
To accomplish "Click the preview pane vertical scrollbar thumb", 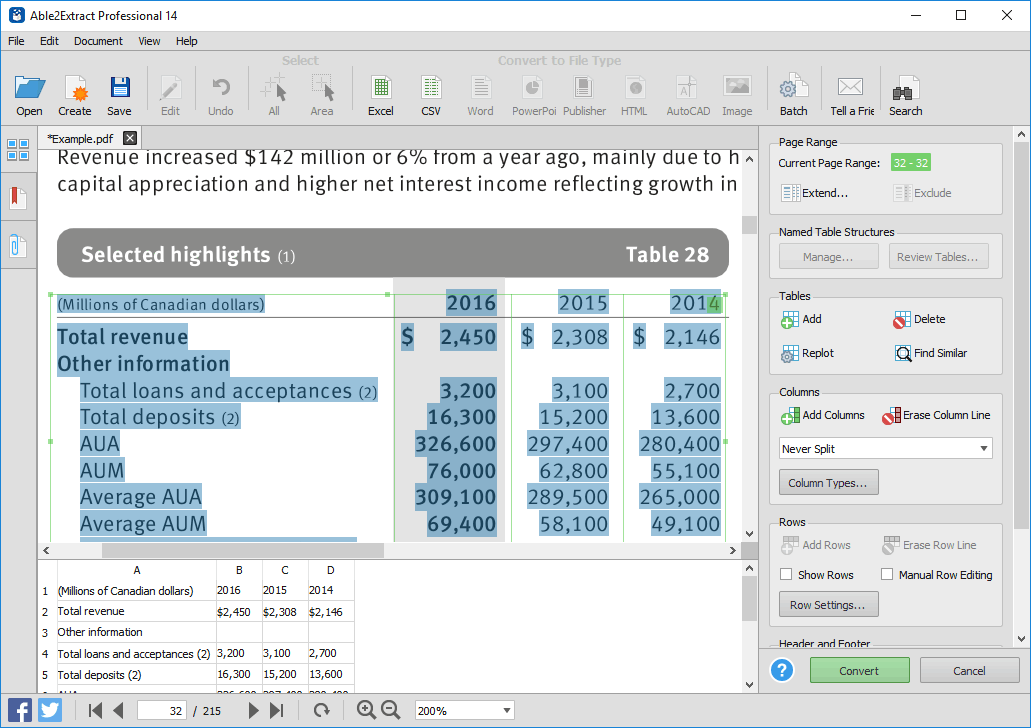I will [x=750, y=598].
